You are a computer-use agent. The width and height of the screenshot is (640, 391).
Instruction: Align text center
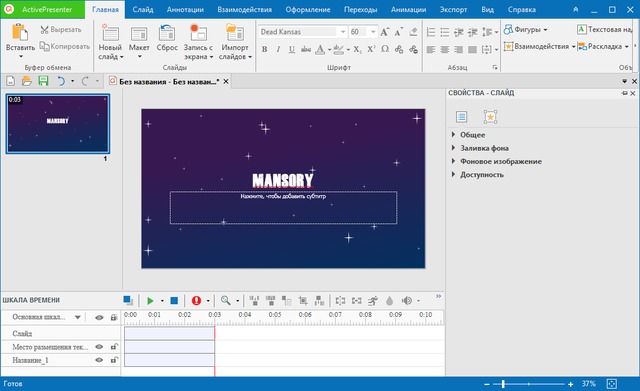[x=444, y=49]
